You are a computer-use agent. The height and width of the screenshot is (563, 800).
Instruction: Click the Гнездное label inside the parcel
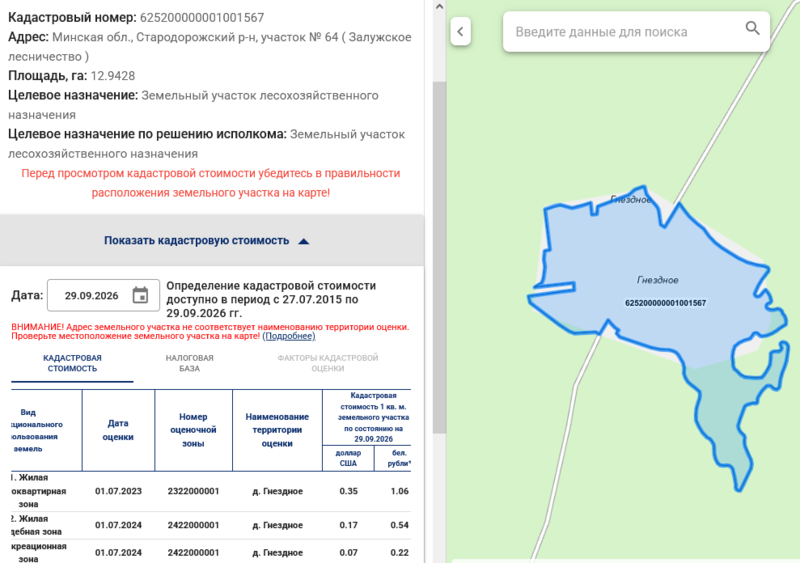657,280
